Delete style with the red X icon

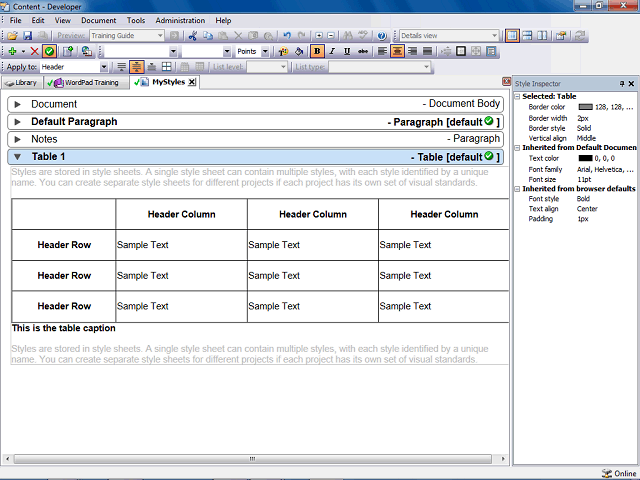[35, 51]
